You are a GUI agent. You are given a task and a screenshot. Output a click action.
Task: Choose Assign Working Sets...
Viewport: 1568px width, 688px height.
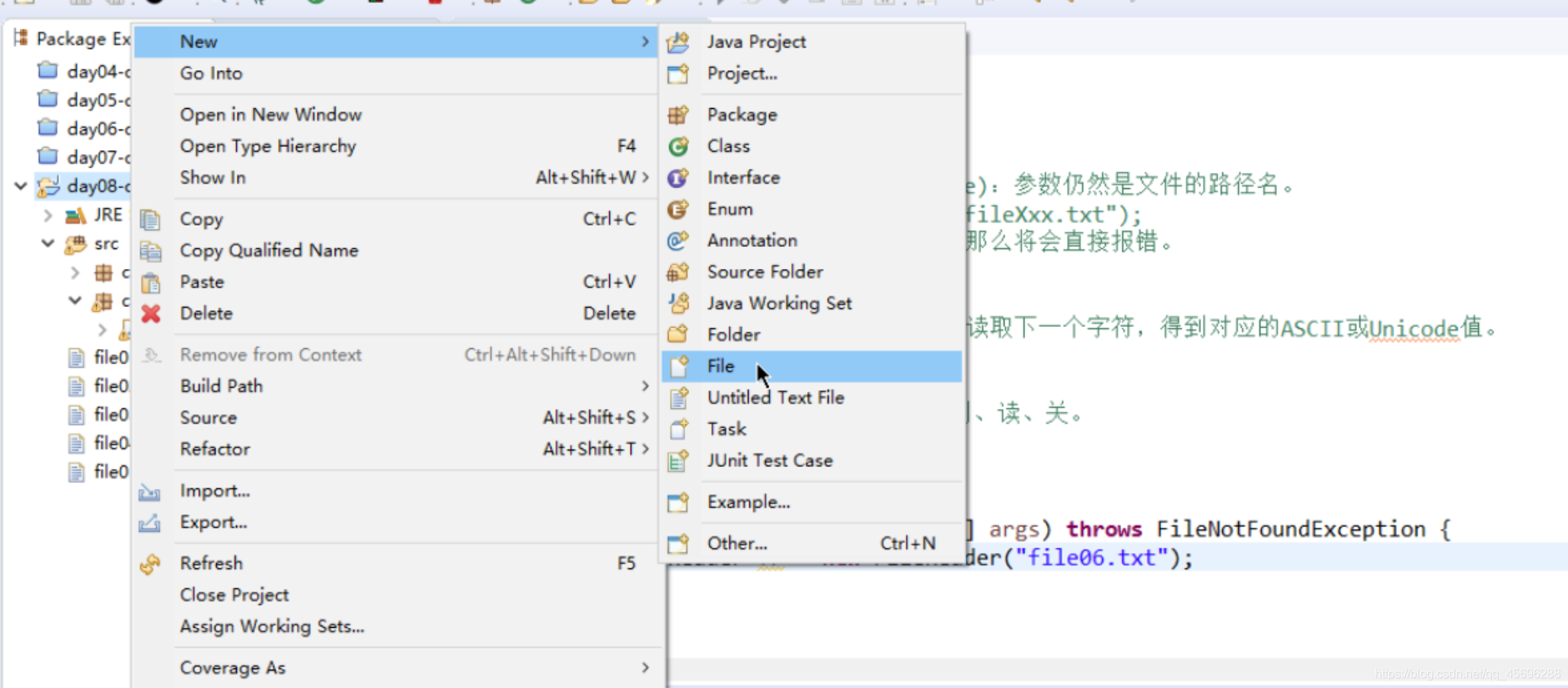tap(272, 626)
